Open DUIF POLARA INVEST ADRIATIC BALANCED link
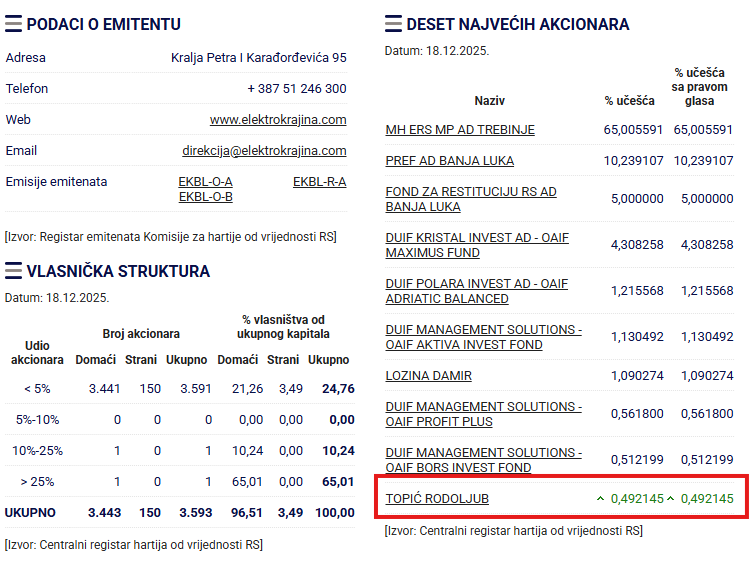Image resolution: width=755 pixels, height=568 pixels. (476, 291)
